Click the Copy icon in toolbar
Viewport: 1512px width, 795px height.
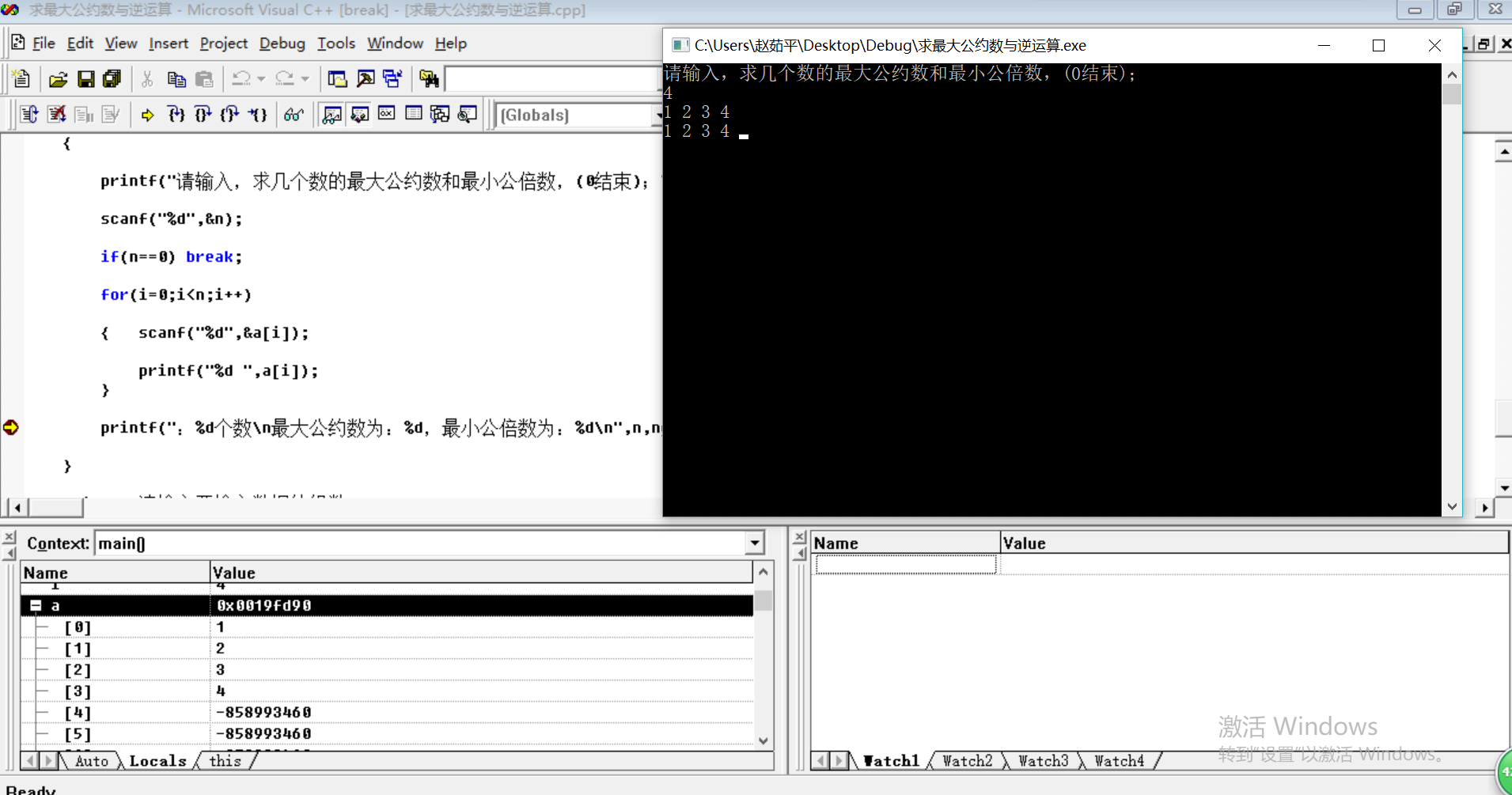tap(176, 79)
